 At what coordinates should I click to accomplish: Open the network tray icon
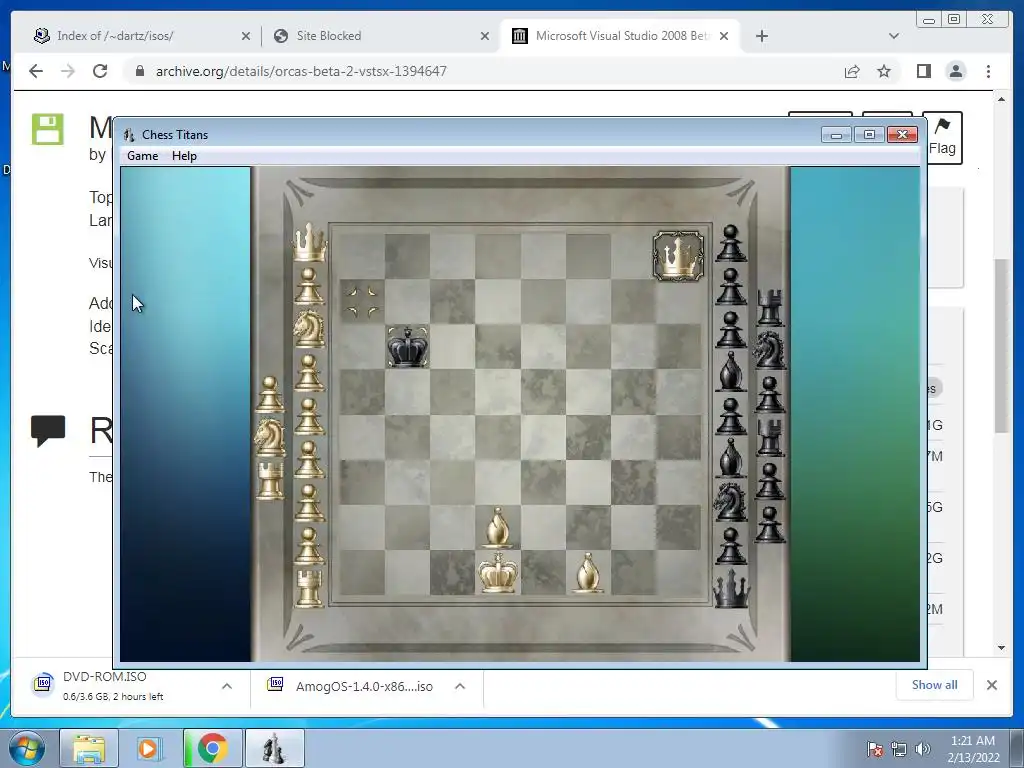coord(899,749)
